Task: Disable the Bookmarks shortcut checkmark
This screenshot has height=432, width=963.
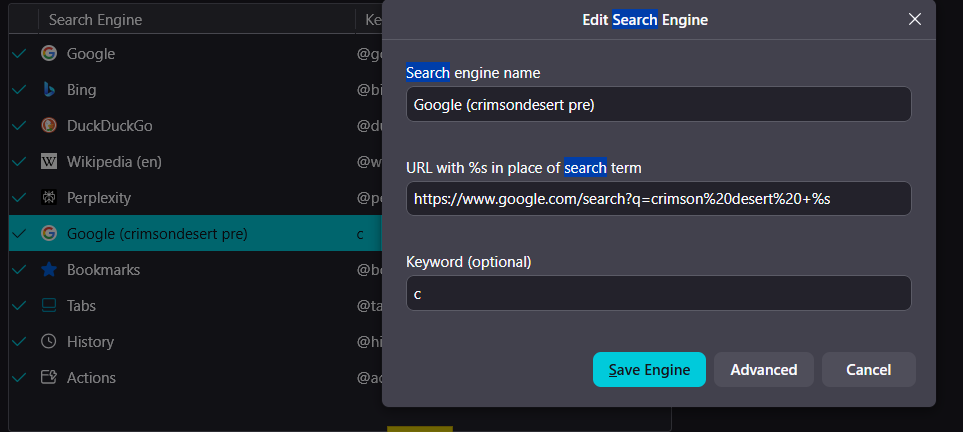Action: coord(19,269)
